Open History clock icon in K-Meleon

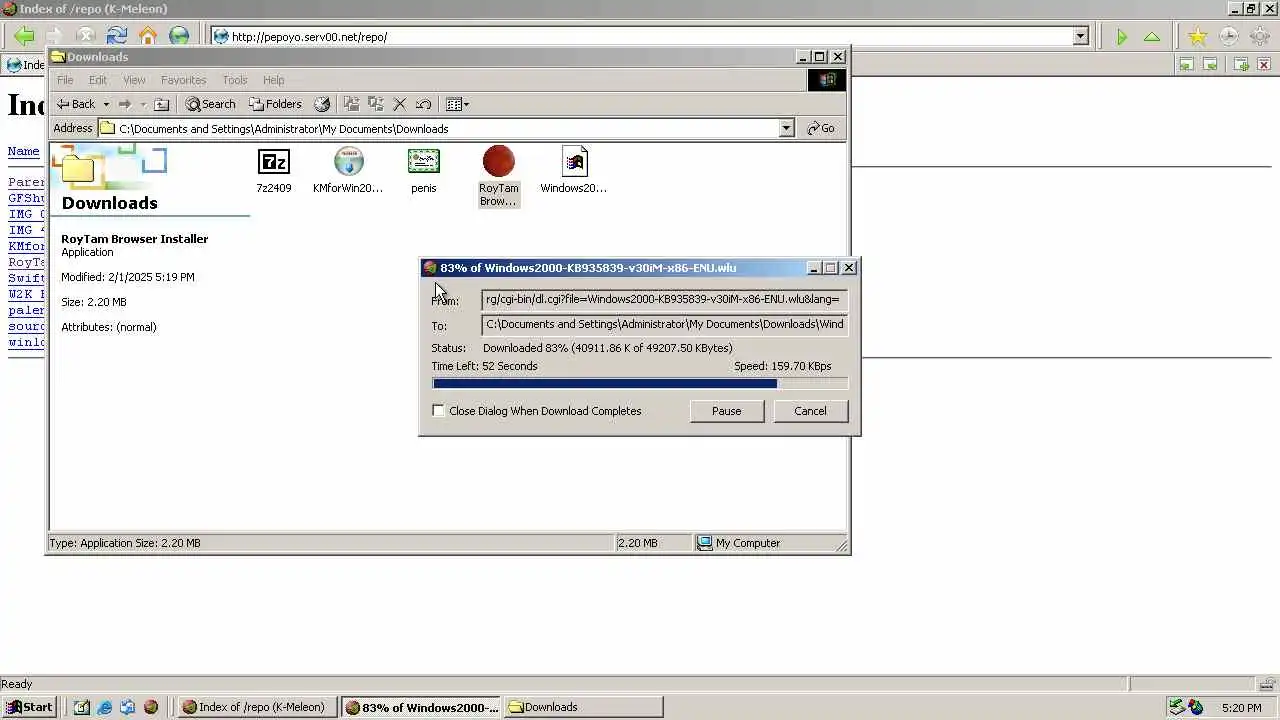click(x=1228, y=37)
